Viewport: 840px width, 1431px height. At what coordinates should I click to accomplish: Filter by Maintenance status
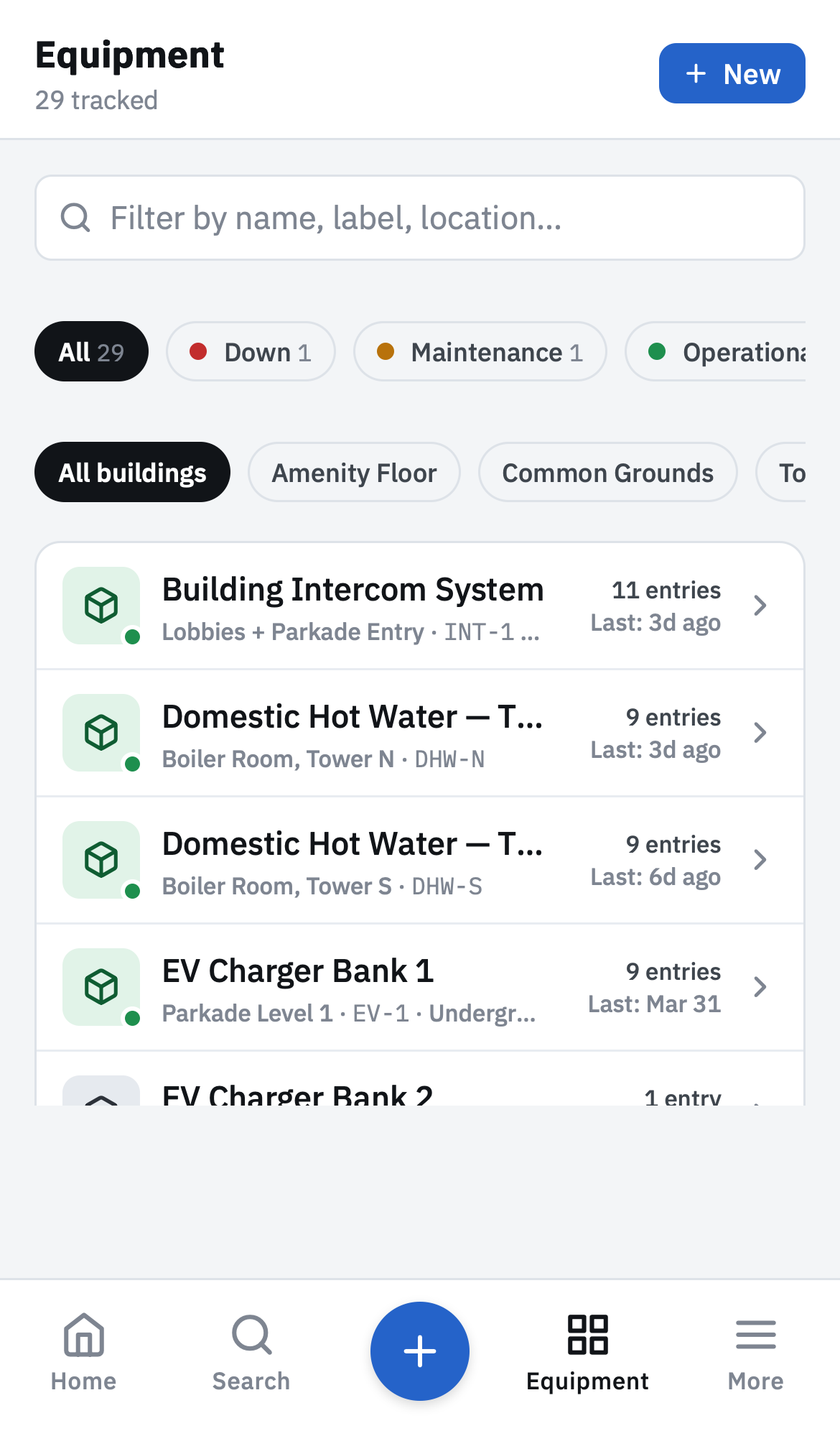tap(480, 351)
